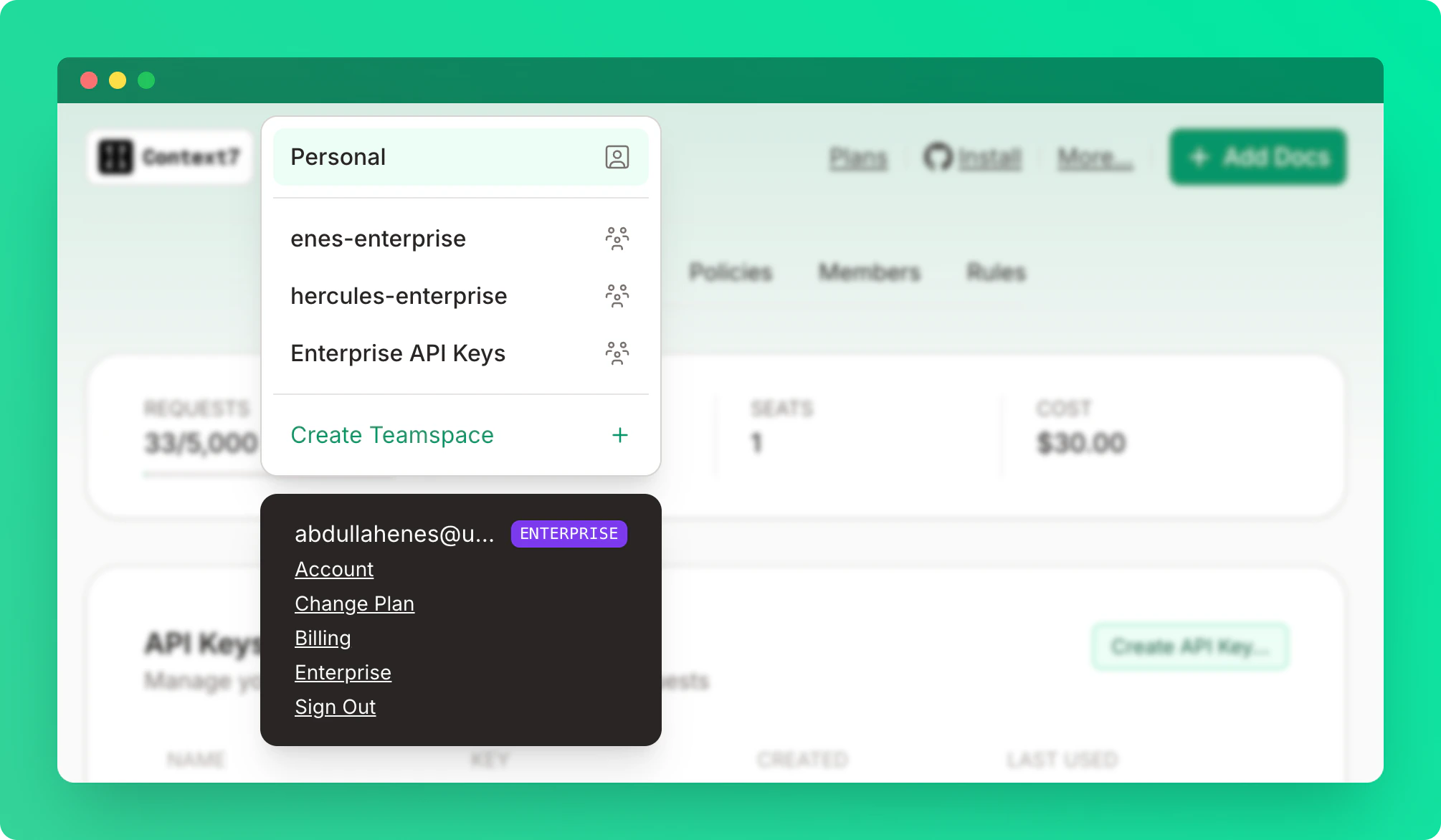This screenshot has width=1441, height=840.
Task: Select Billing in the account menu
Action: pos(323,638)
